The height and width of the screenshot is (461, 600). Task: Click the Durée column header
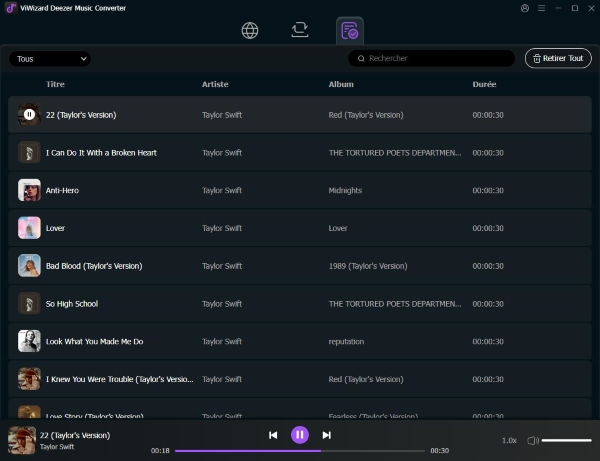pyautogui.click(x=484, y=84)
